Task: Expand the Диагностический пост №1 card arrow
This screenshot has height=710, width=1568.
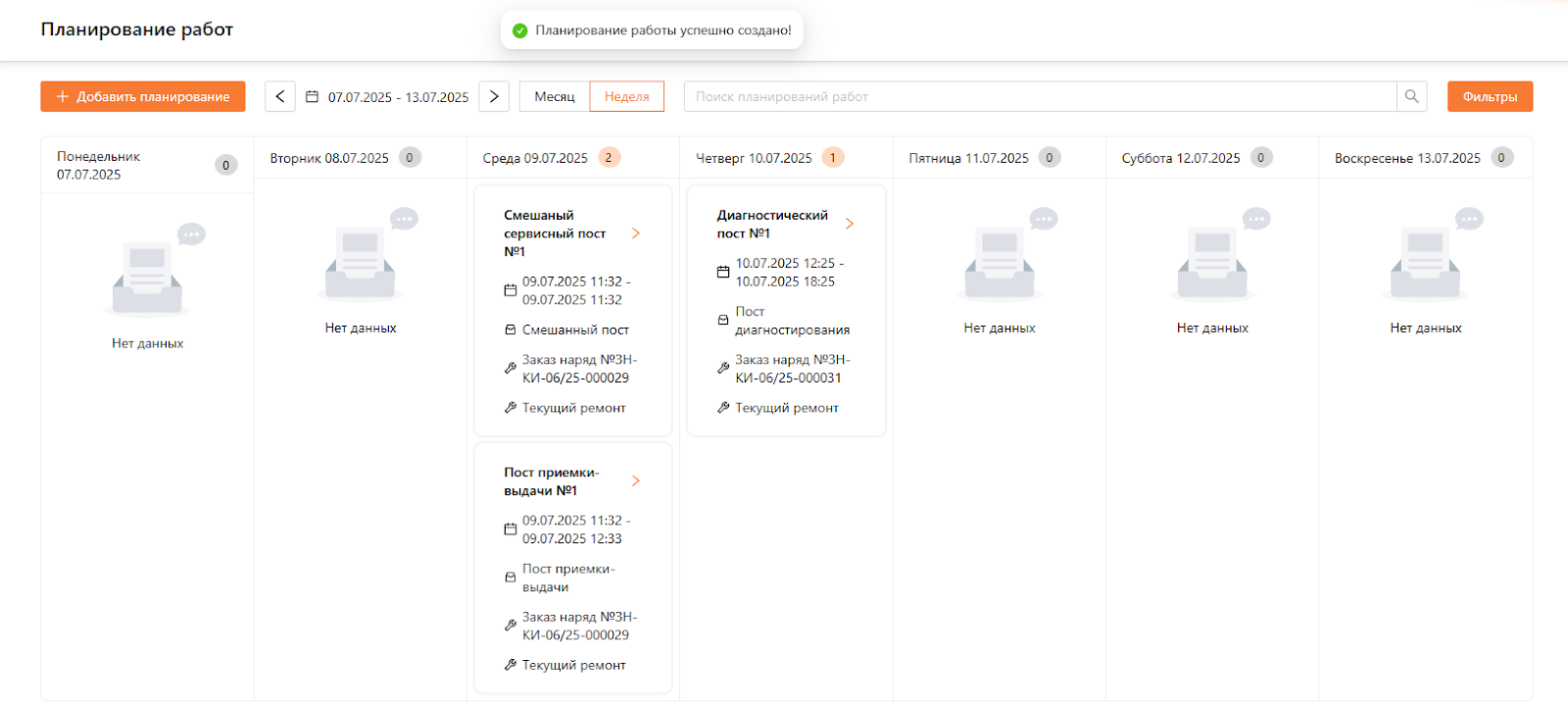Action: pos(850,224)
